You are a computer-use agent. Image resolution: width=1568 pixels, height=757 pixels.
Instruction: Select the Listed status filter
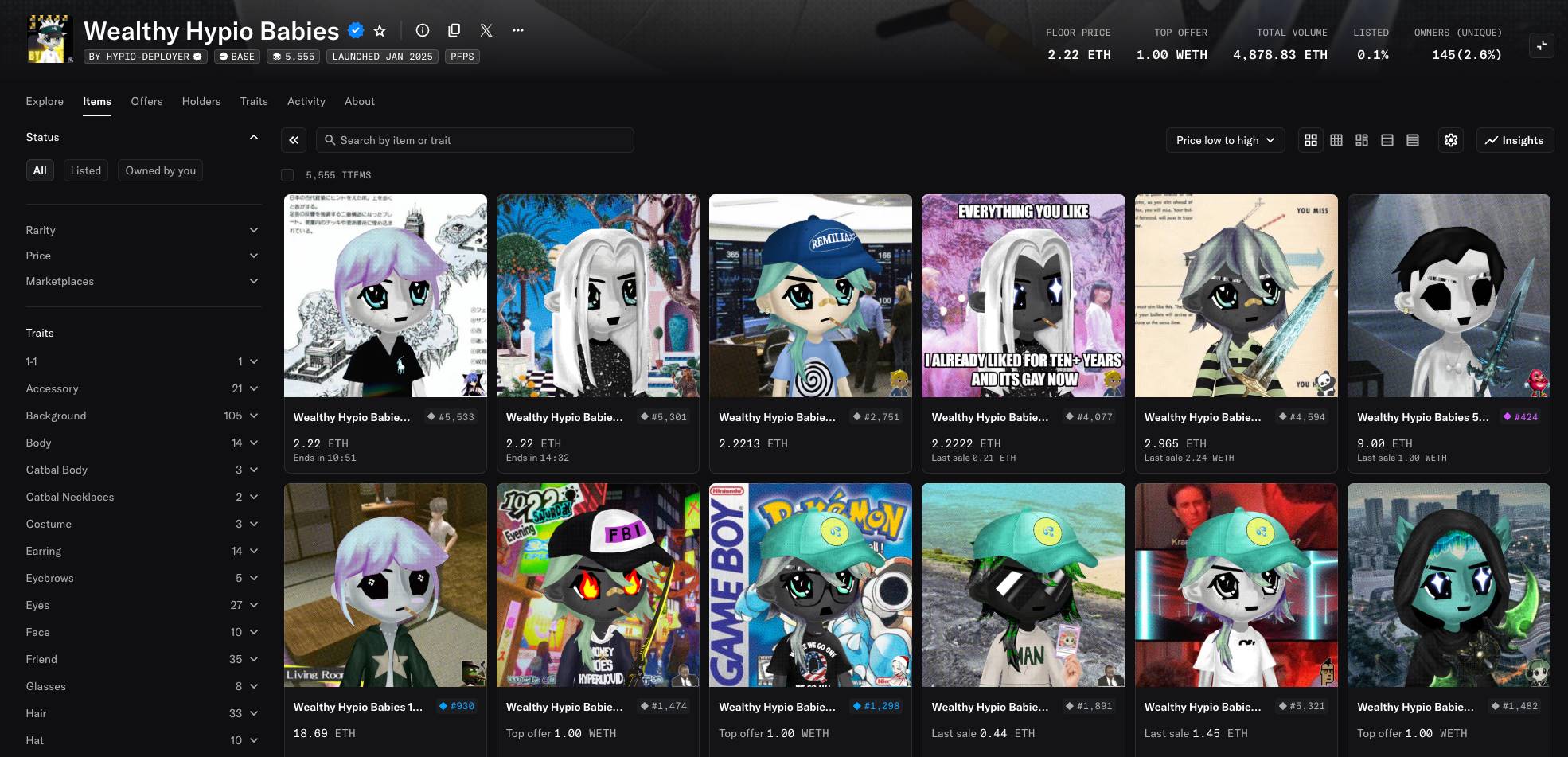click(86, 170)
